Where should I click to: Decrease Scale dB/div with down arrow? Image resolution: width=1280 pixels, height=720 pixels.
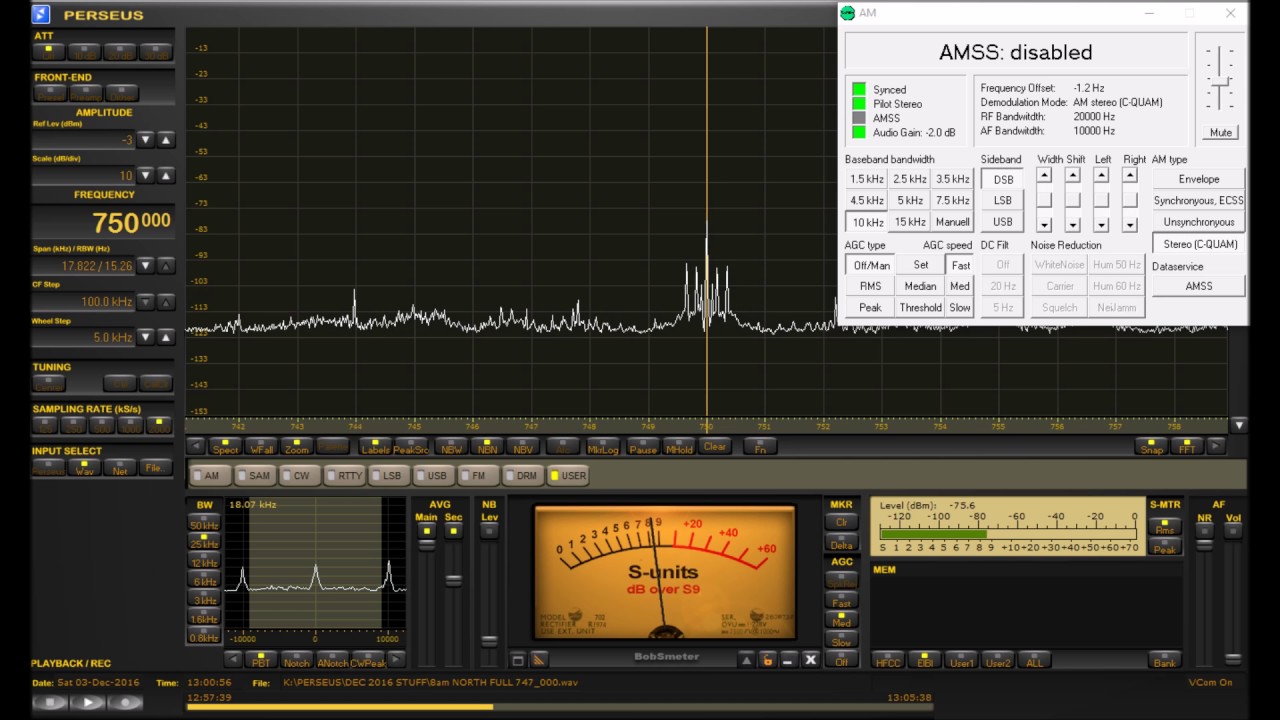146,176
